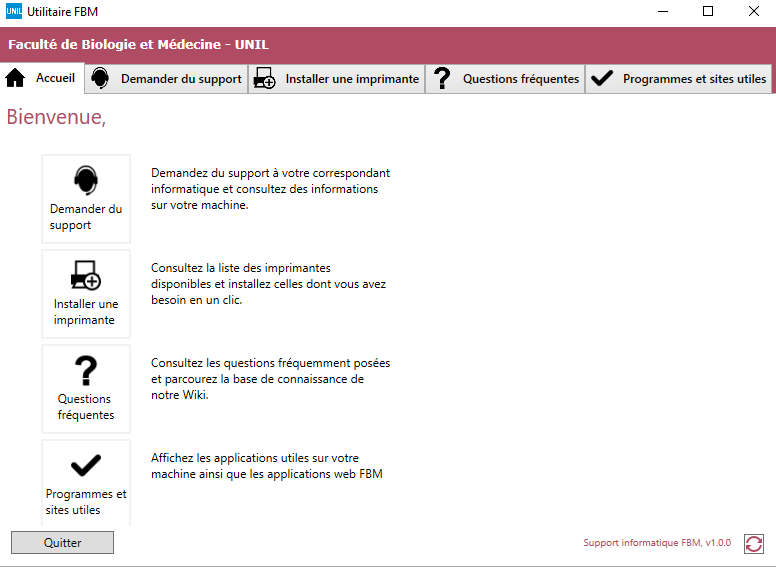
Task: Maximize the Utilitaire FBM window
Action: coord(708,12)
